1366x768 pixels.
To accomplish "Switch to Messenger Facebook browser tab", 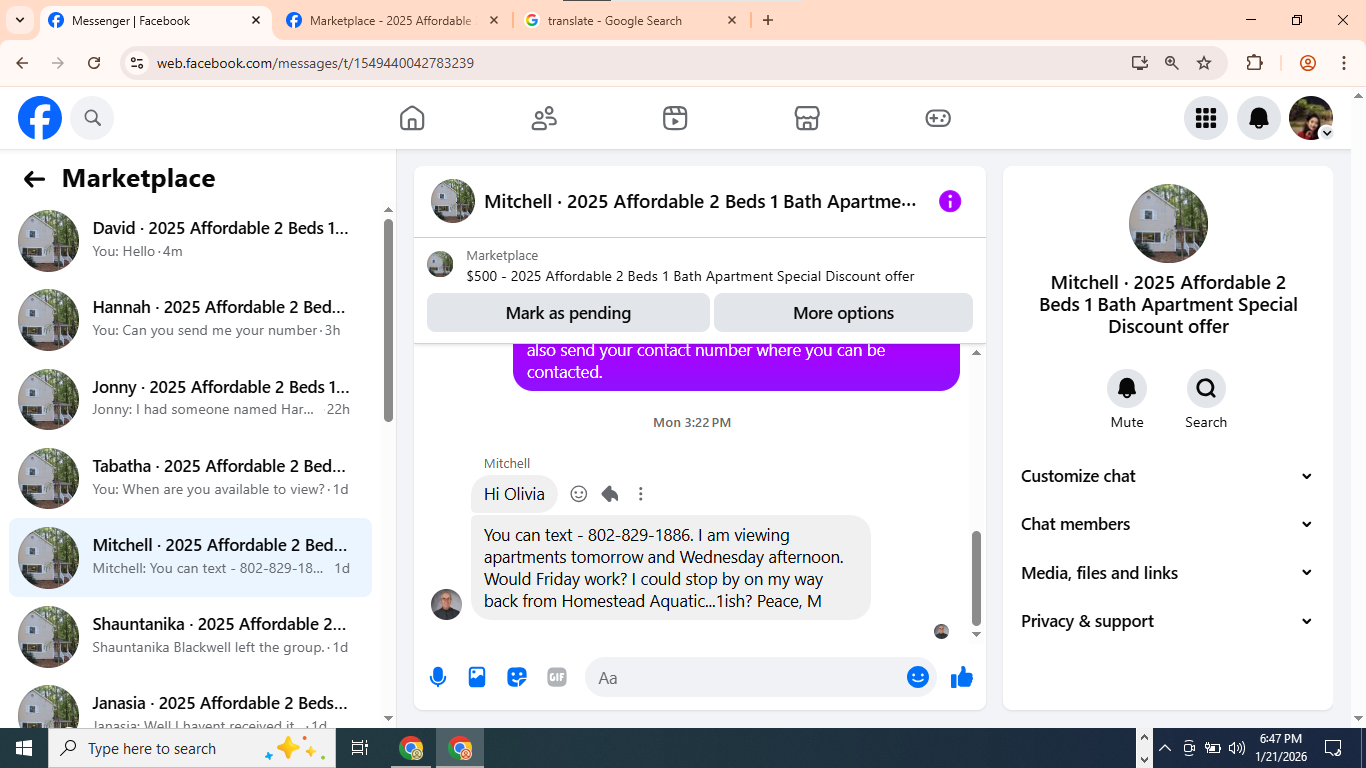I will [x=155, y=20].
